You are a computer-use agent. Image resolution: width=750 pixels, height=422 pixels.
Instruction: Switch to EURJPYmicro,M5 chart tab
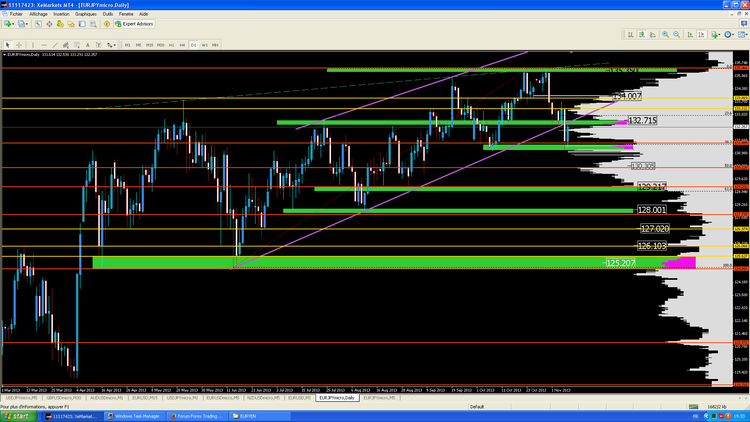pos(379,398)
